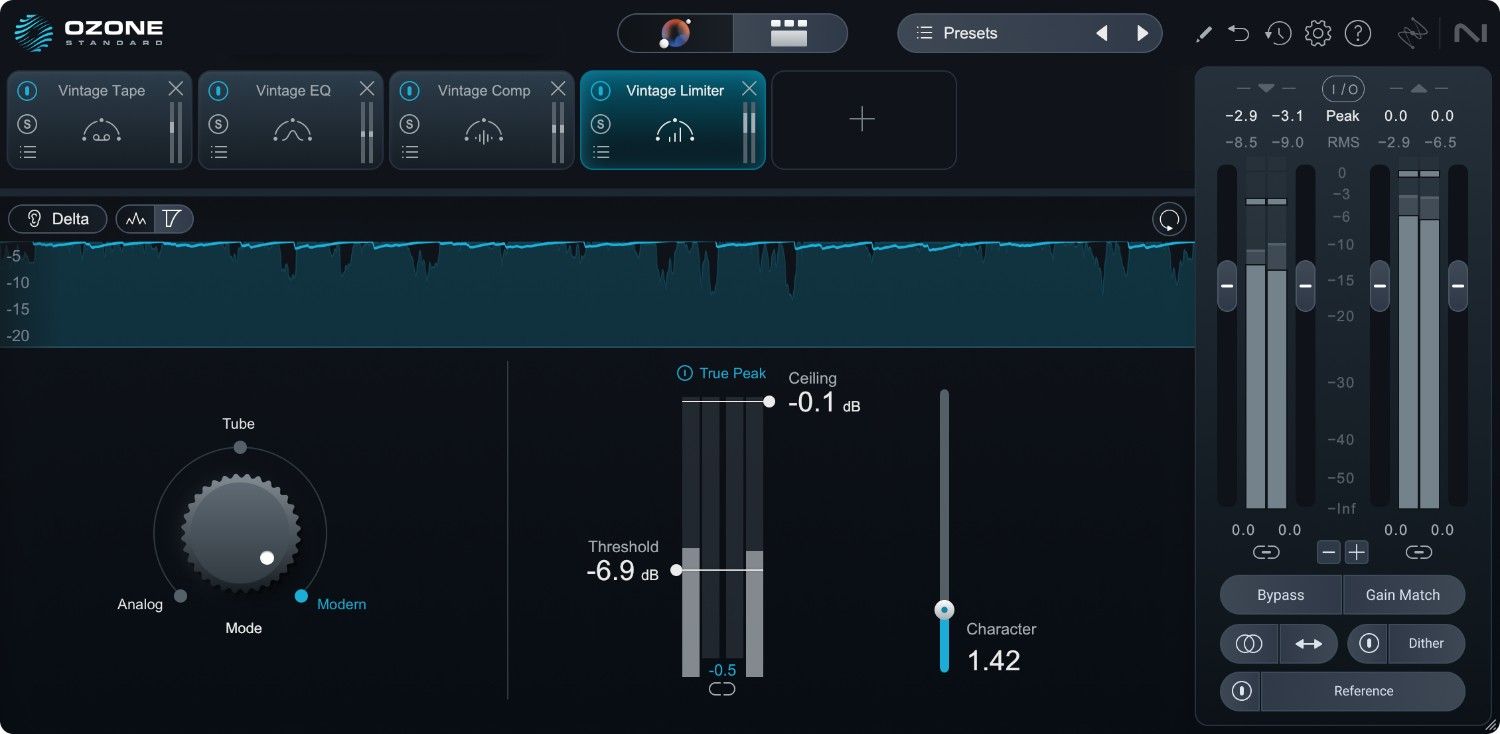Toggle power on the Vintage Tape module
Viewport: 1500px width, 734px height.
(x=27, y=90)
